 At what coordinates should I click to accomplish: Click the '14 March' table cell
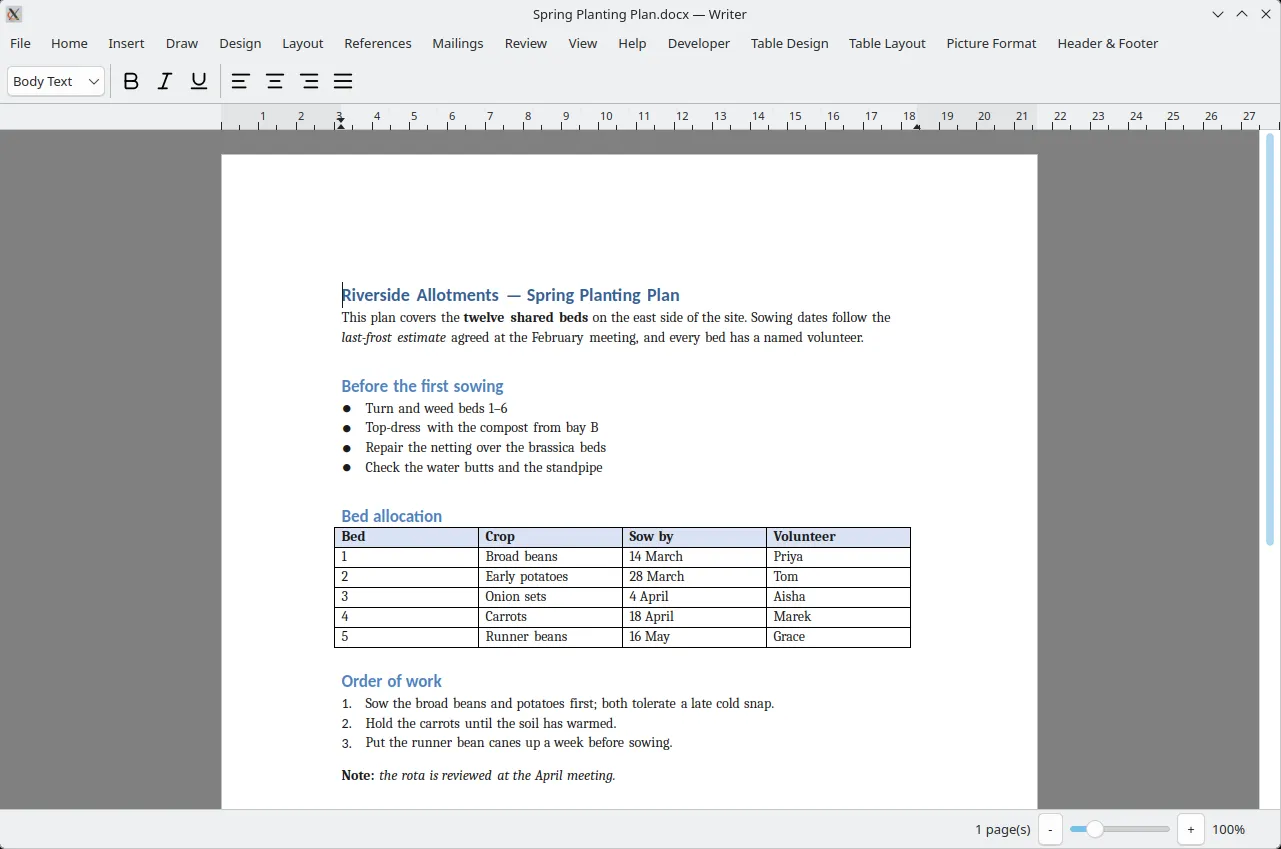(694, 557)
